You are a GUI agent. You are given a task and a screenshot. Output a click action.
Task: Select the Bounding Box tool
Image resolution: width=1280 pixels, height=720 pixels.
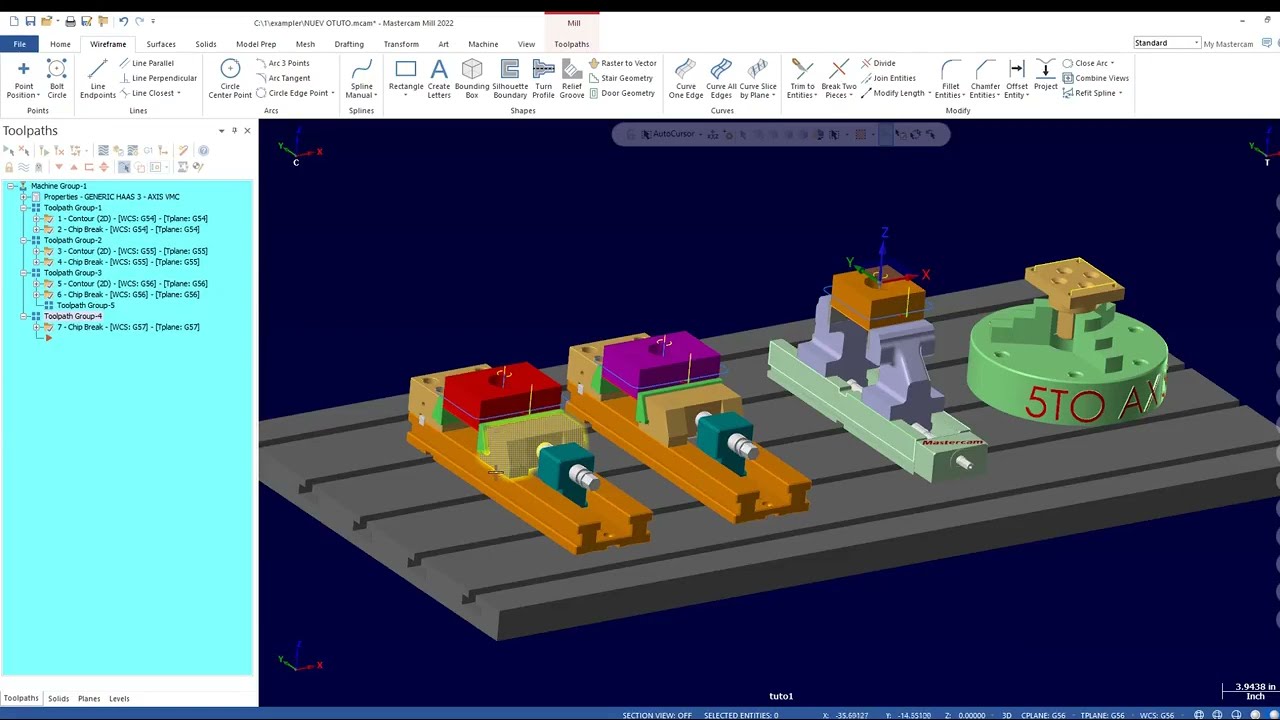[472, 78]
